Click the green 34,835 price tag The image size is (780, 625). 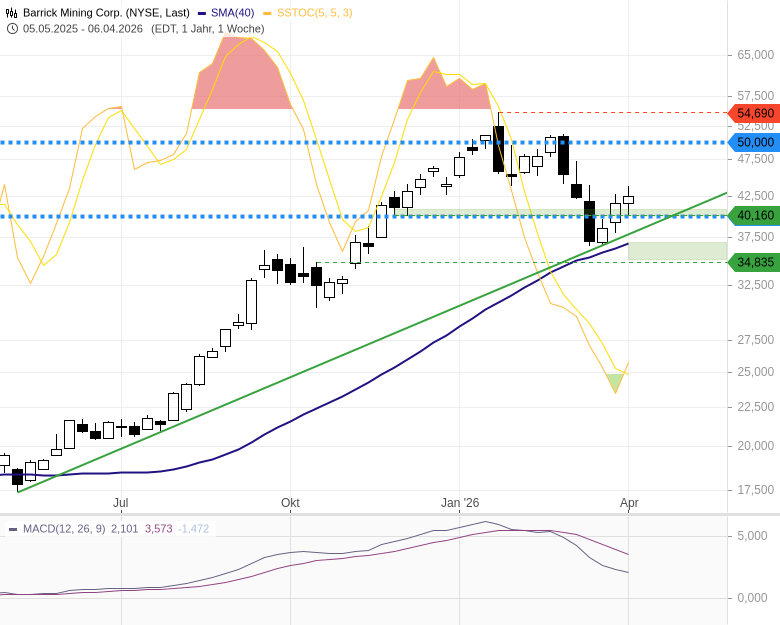pos(755,262)
